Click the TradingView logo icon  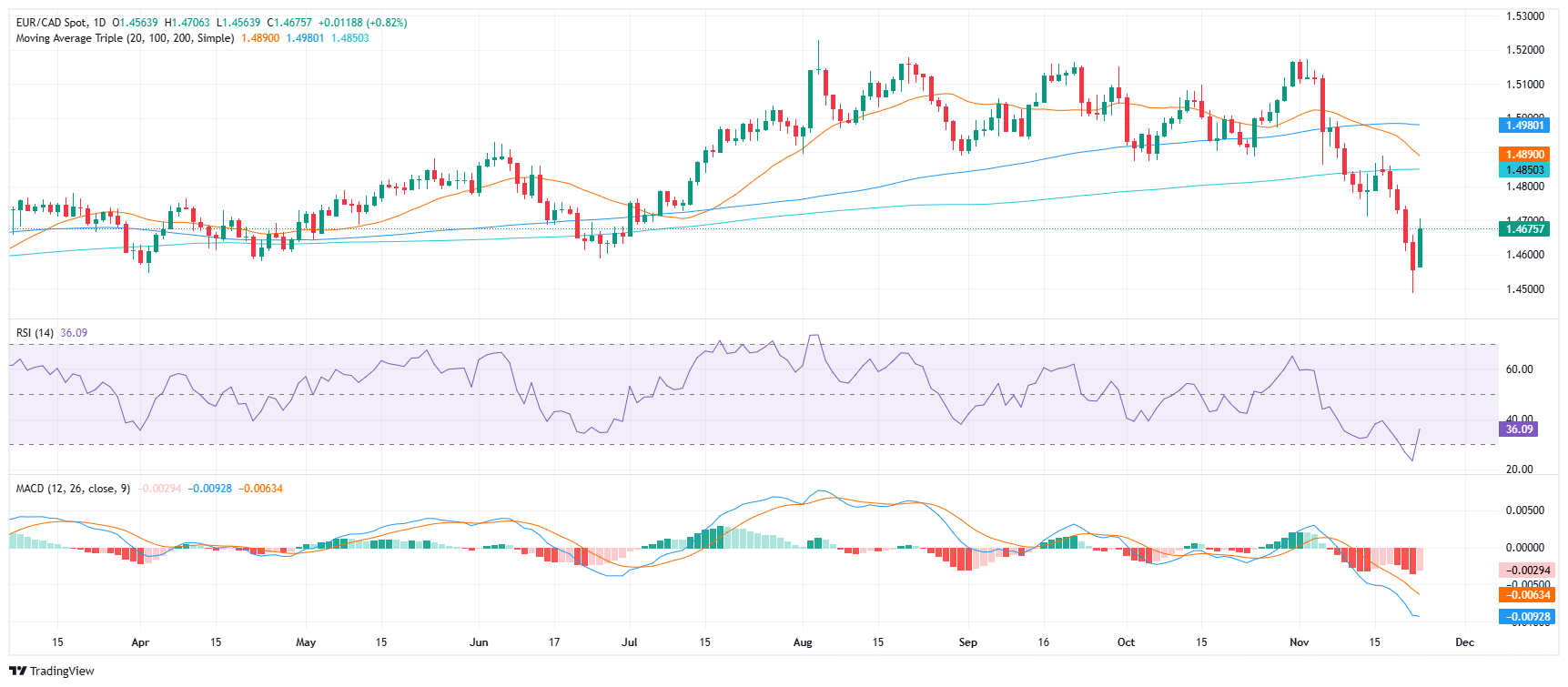(x=17, y=671)
